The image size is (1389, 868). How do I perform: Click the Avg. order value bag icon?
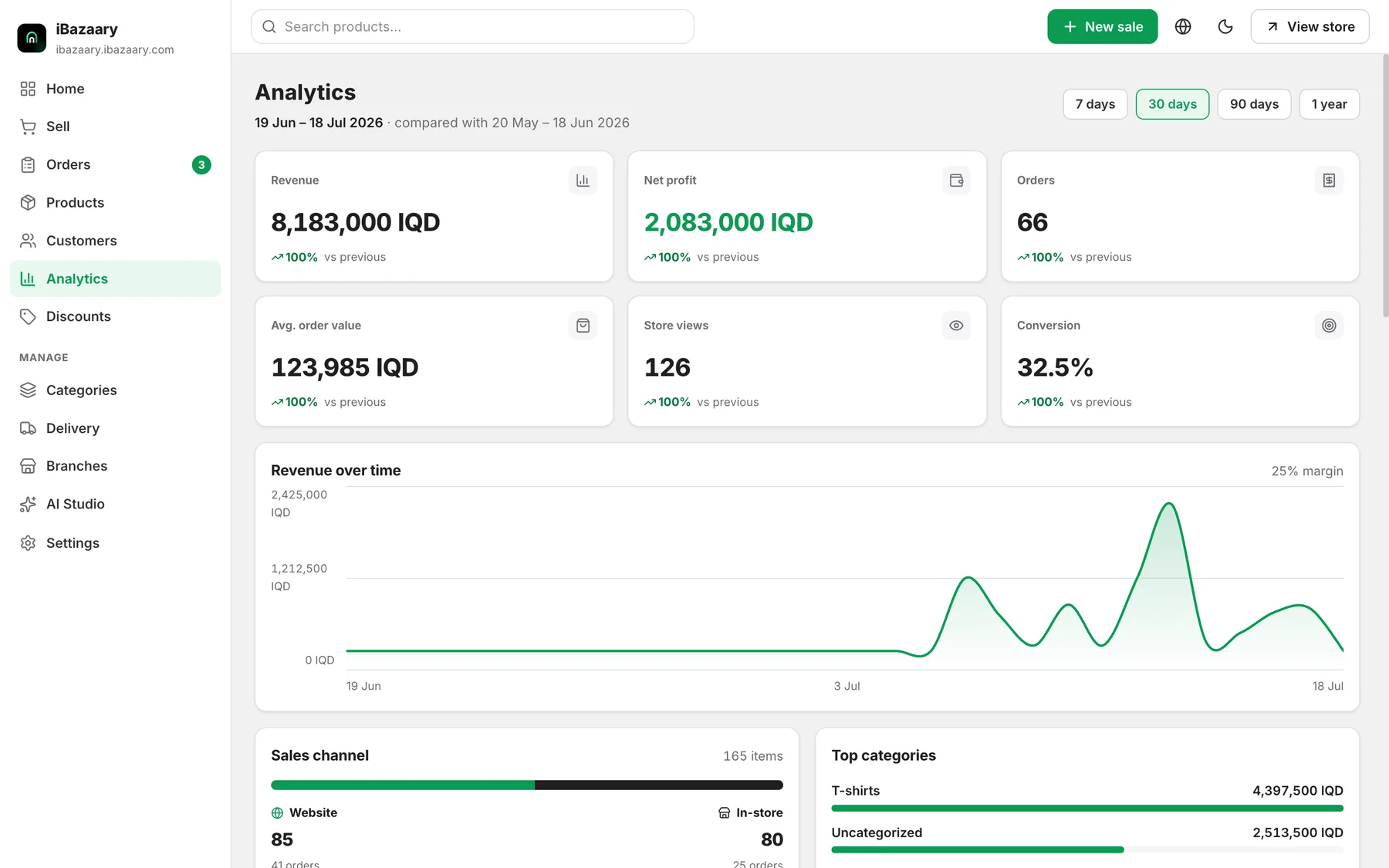(583, 326)
